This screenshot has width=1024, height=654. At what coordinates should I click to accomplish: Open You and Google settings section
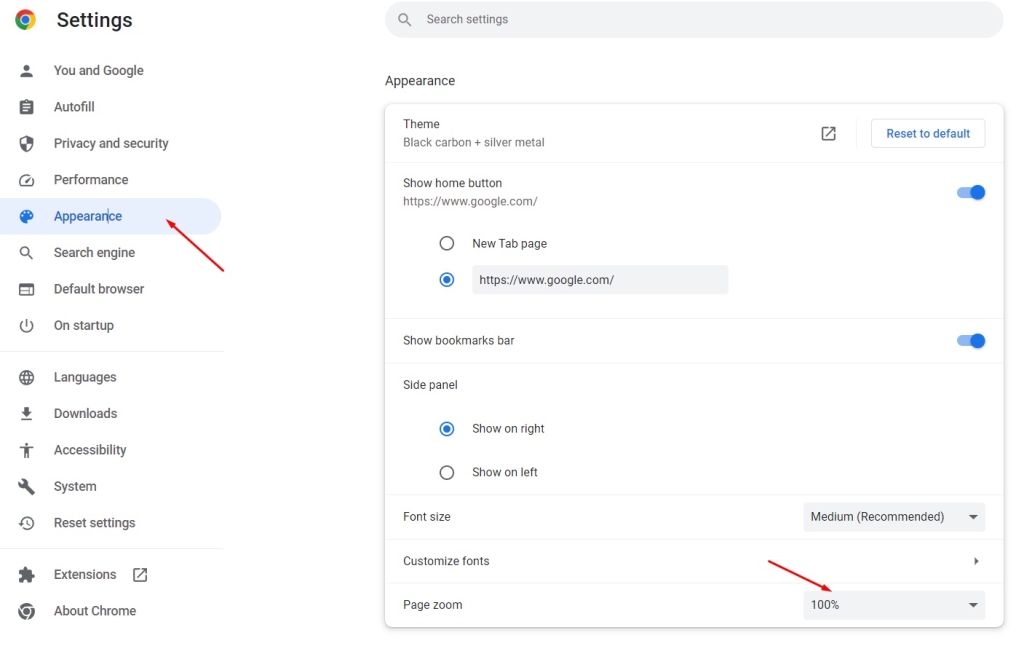(99, 71)
